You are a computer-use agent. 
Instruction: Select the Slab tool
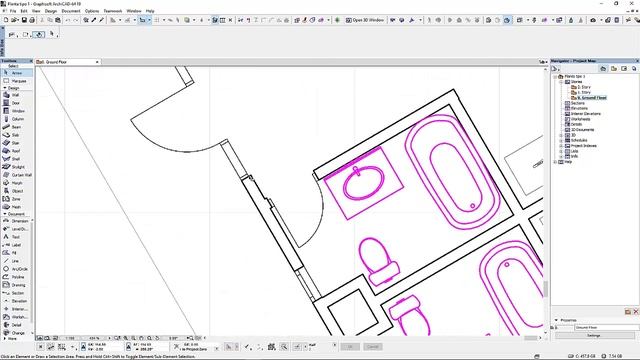pyautogui.click(x=17, y=135)
